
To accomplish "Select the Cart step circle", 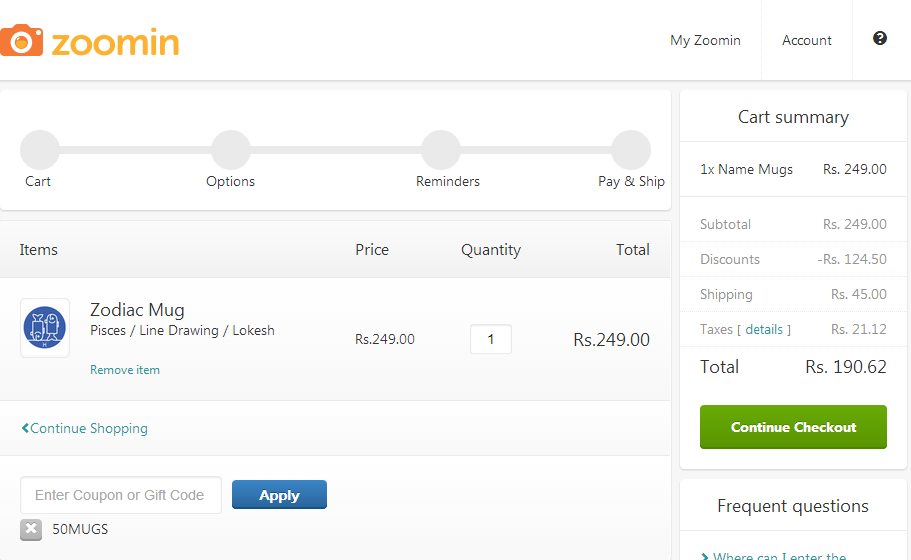I will click(40, 150).
